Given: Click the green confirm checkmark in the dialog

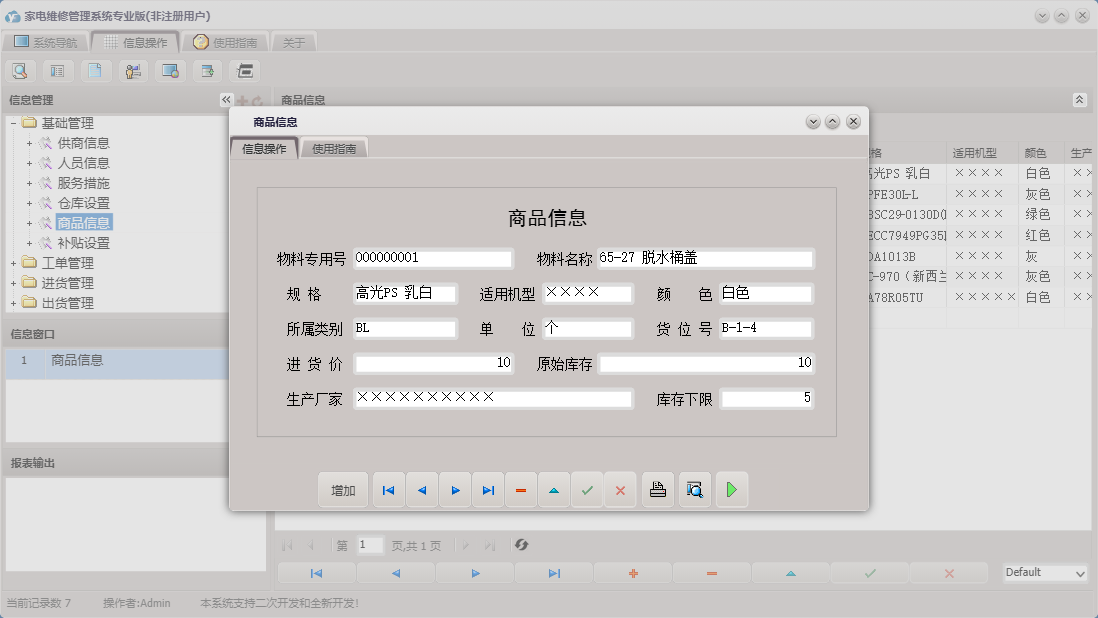Looking at the screenshot, I should click(587, 489).
